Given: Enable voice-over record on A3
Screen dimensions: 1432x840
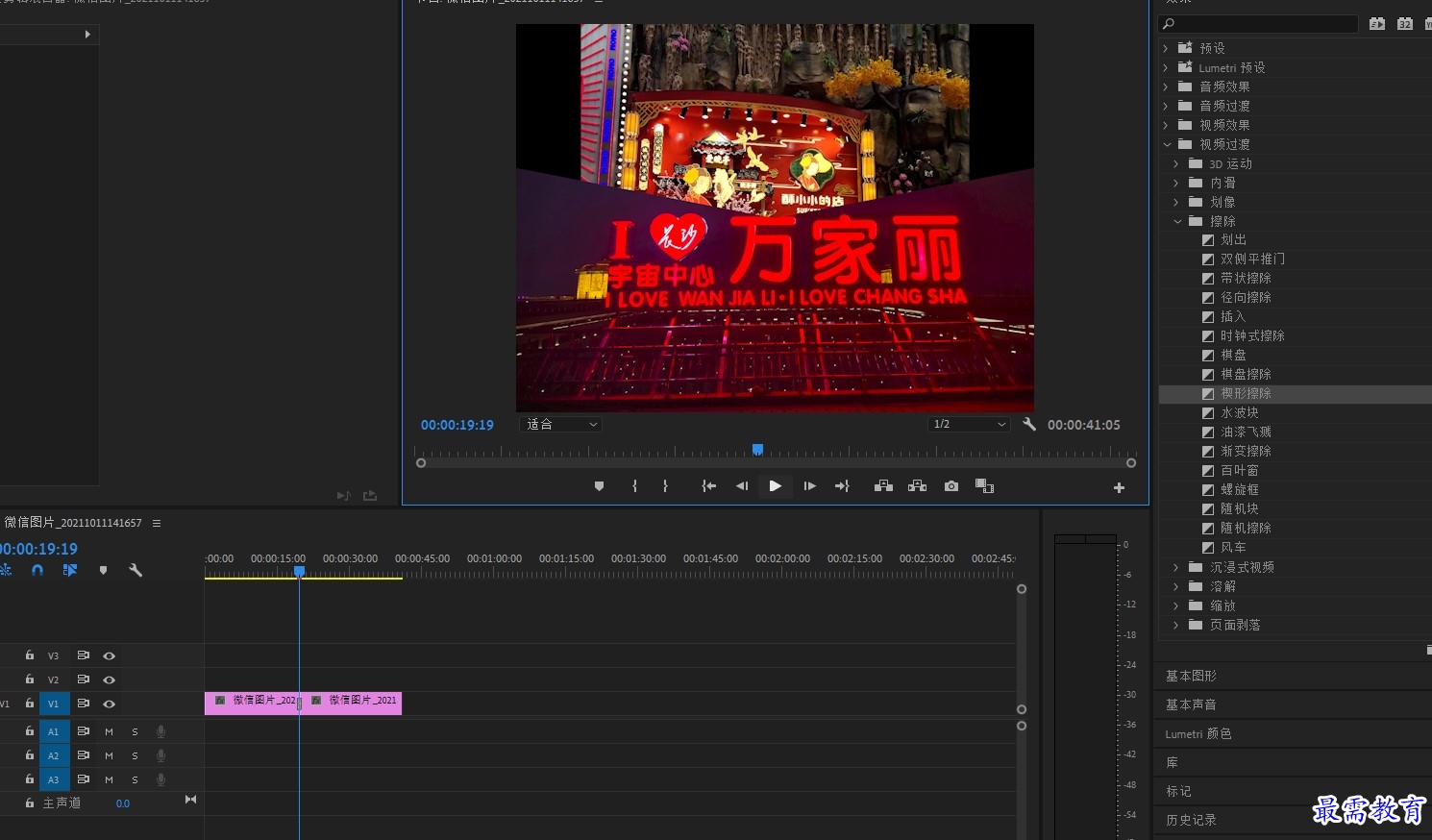Looking at the screenshot, I should pos(160,779).
